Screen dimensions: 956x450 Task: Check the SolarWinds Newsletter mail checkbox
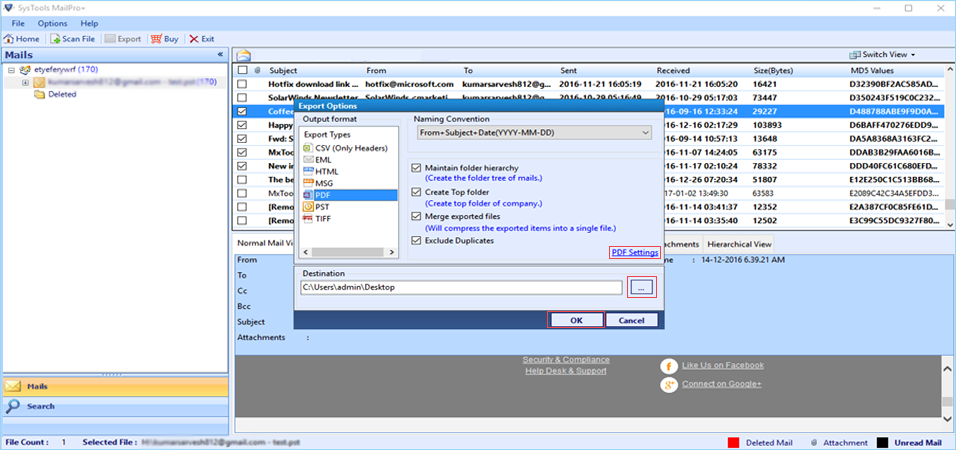[242, 98]
